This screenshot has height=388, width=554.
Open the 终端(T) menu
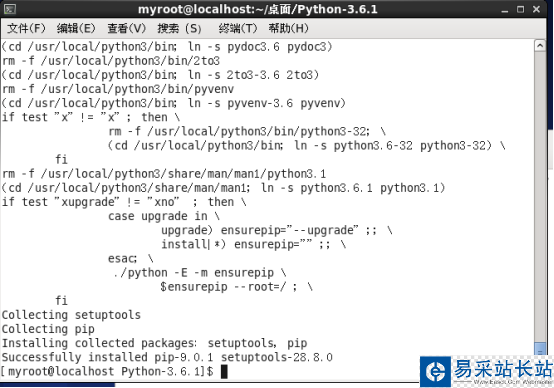(238, 28)
